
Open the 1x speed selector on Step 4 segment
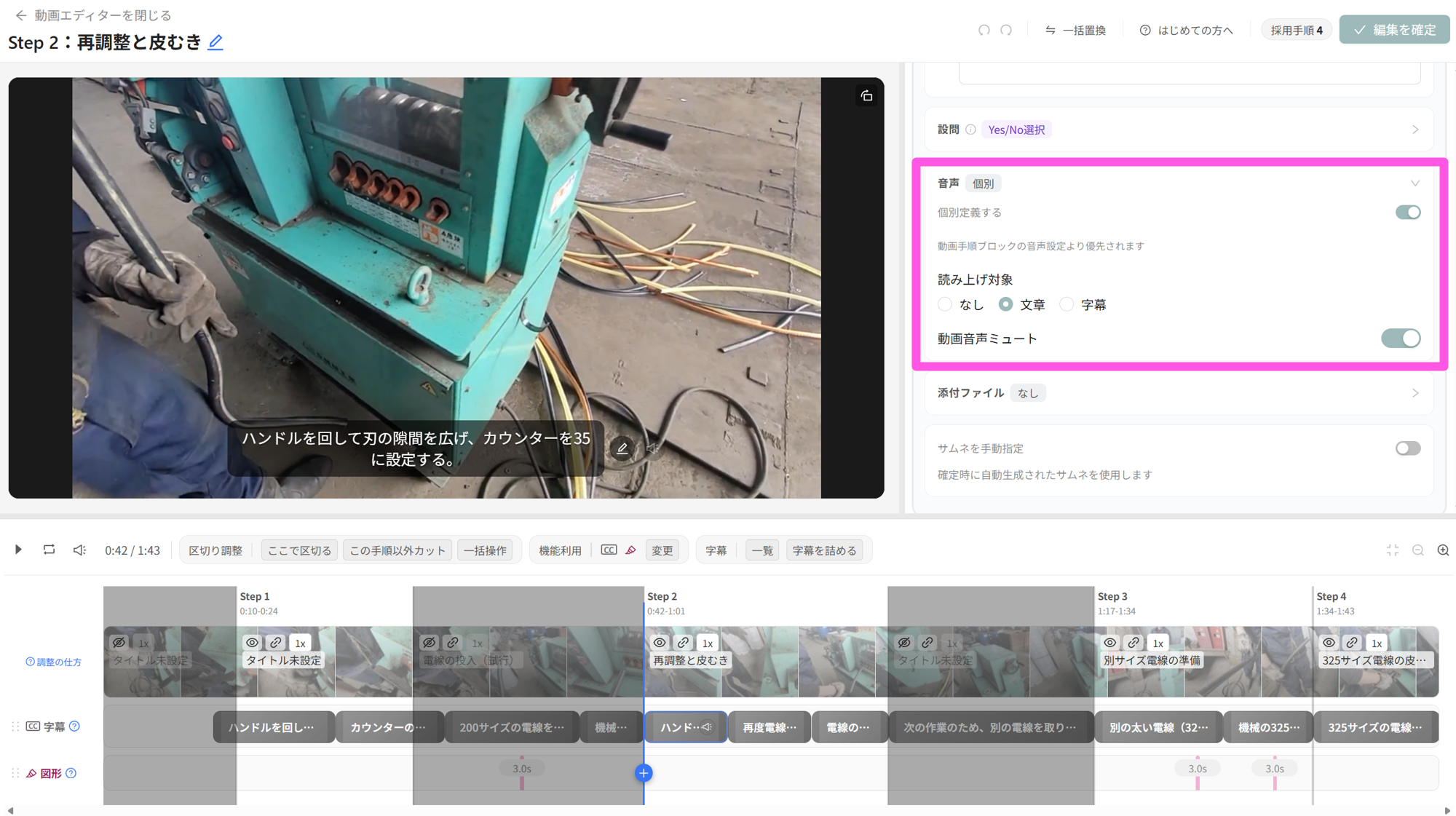point(1377,643)
